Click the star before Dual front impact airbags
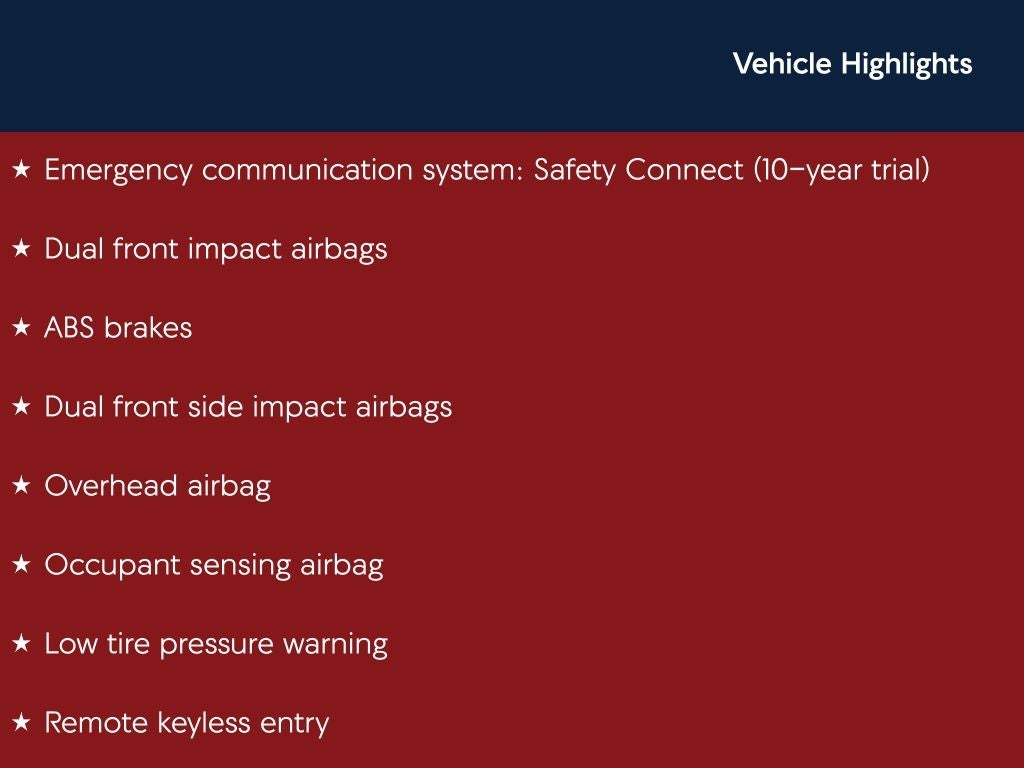This screenshot has height=768, width=1024. [21, 250]
